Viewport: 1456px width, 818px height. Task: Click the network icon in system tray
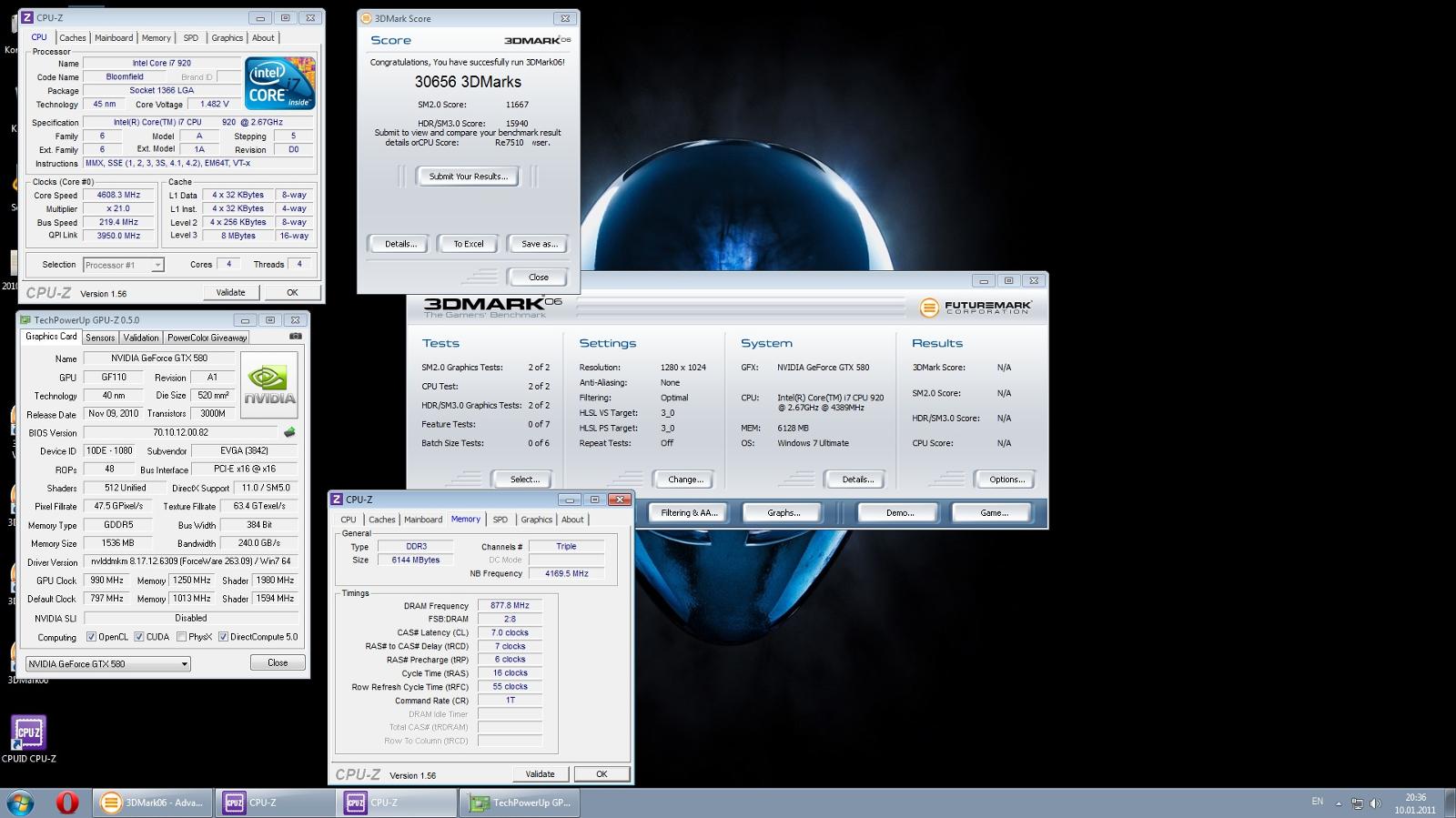(1357, 803)
